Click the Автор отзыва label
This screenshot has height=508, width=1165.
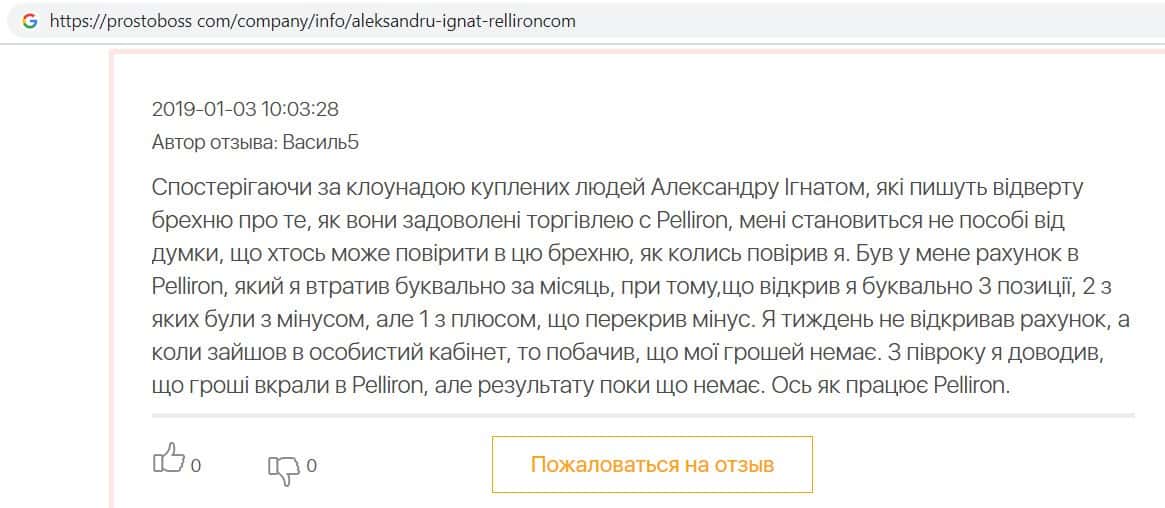point(215,142)
